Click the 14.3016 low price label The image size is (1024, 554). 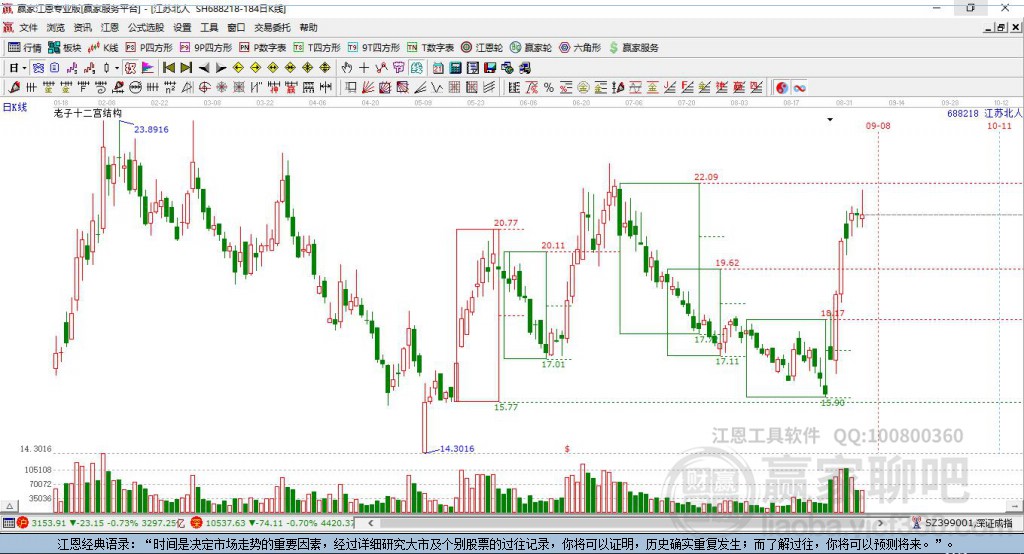click(x=457, y=449)
